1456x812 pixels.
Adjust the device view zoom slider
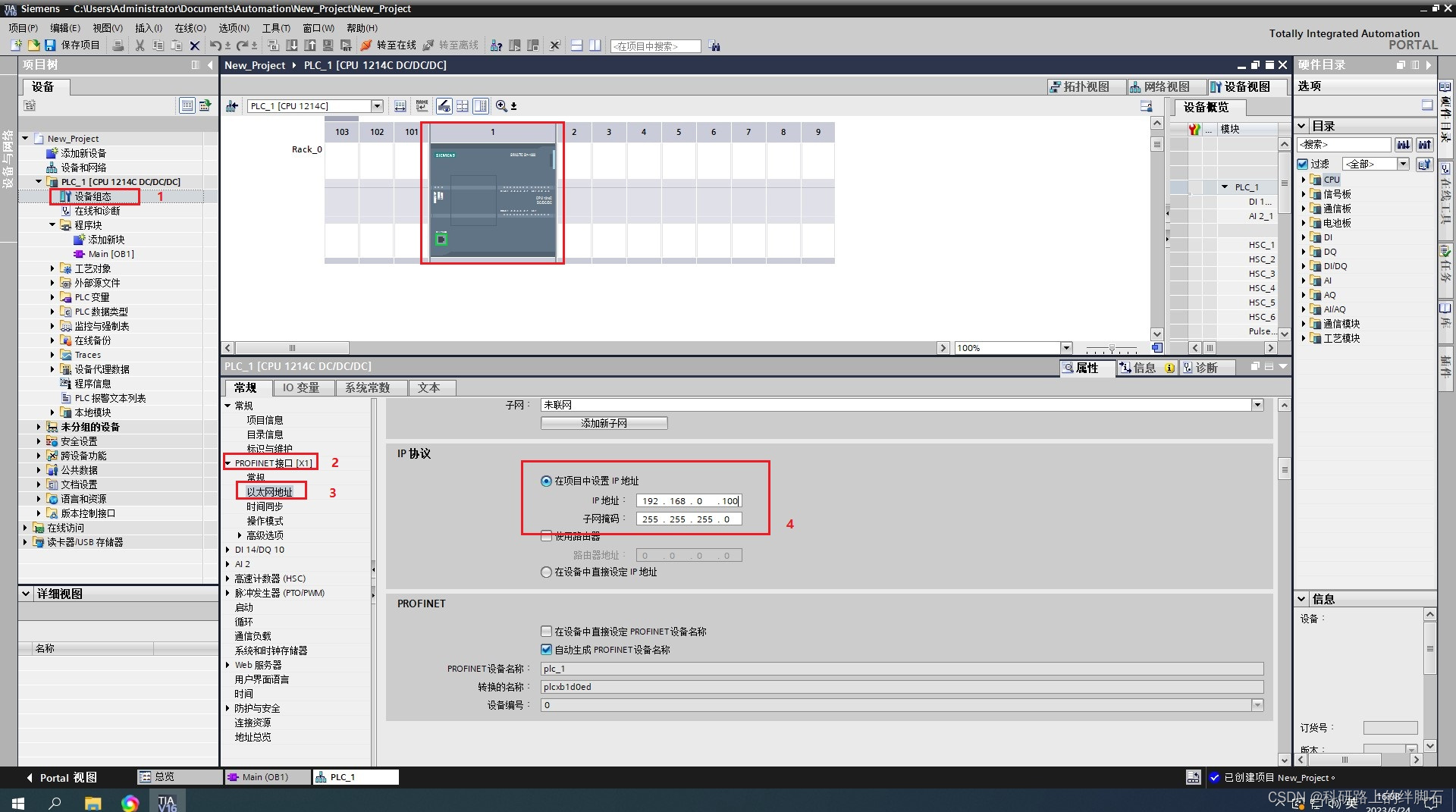pos(1112,349)
